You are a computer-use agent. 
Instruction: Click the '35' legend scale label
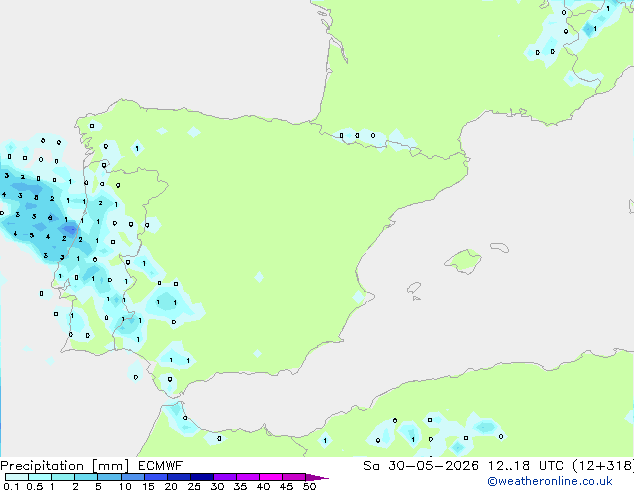tap(240, 486)
